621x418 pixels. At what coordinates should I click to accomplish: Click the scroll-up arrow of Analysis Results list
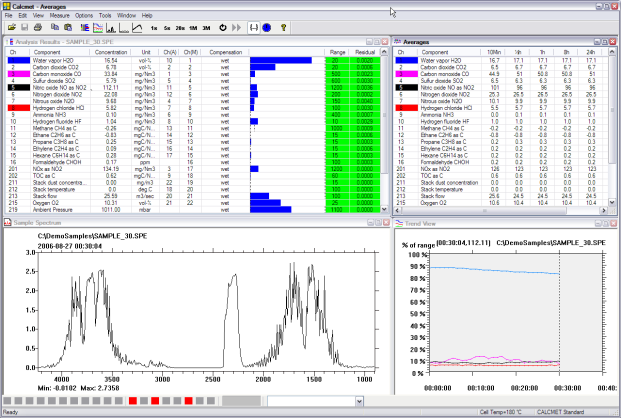pyautogui.click(x=384, y=52)
